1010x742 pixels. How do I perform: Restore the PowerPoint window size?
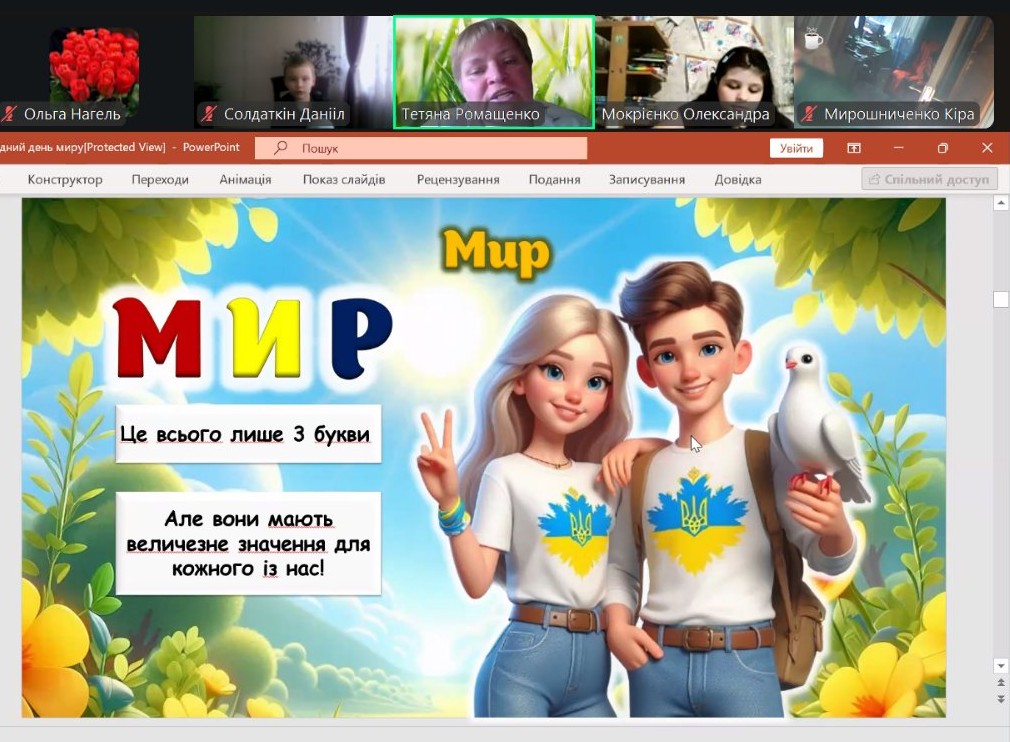942,148
